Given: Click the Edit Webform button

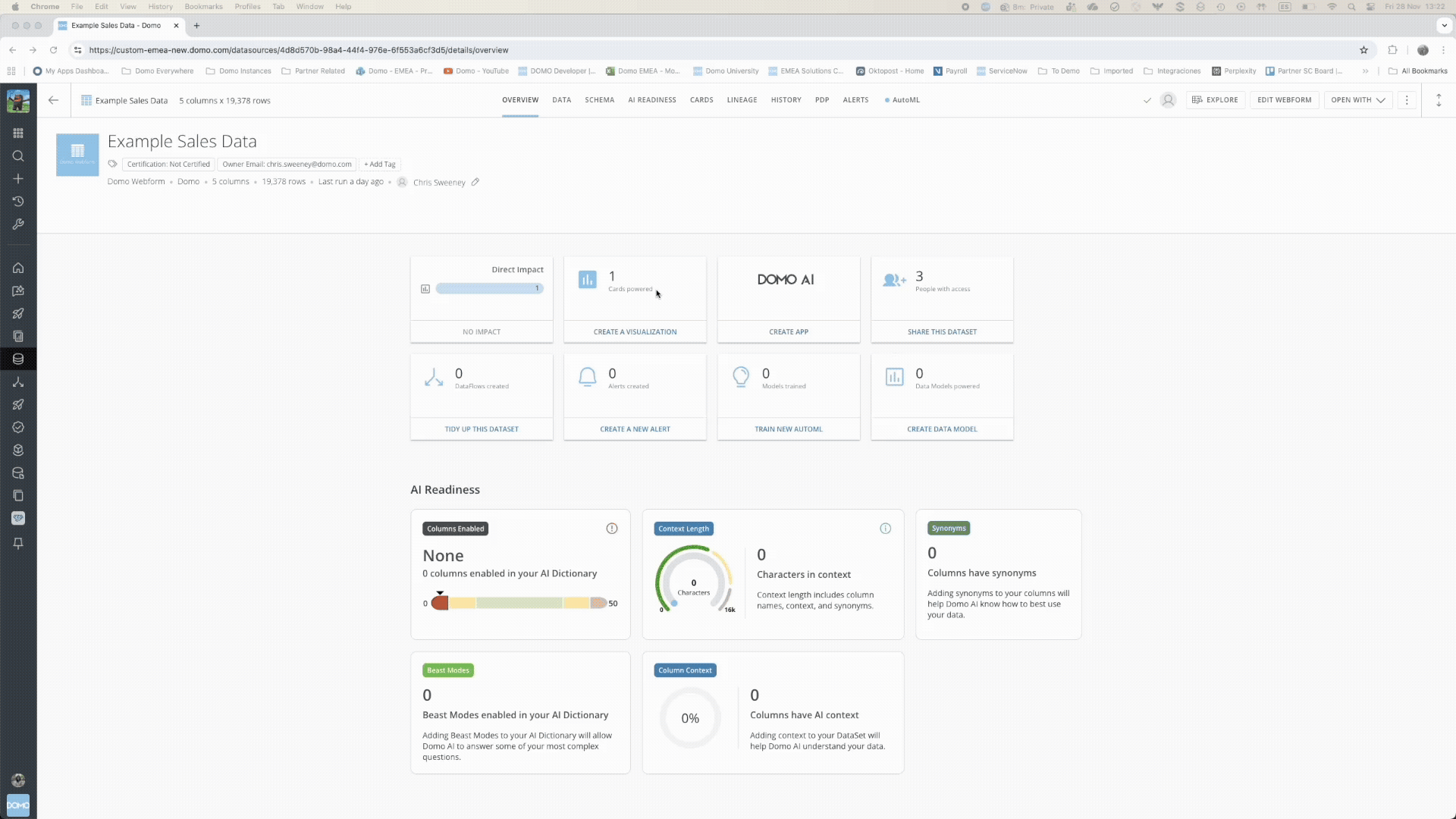Looking at the screenshot, I should click(1284, 100).
